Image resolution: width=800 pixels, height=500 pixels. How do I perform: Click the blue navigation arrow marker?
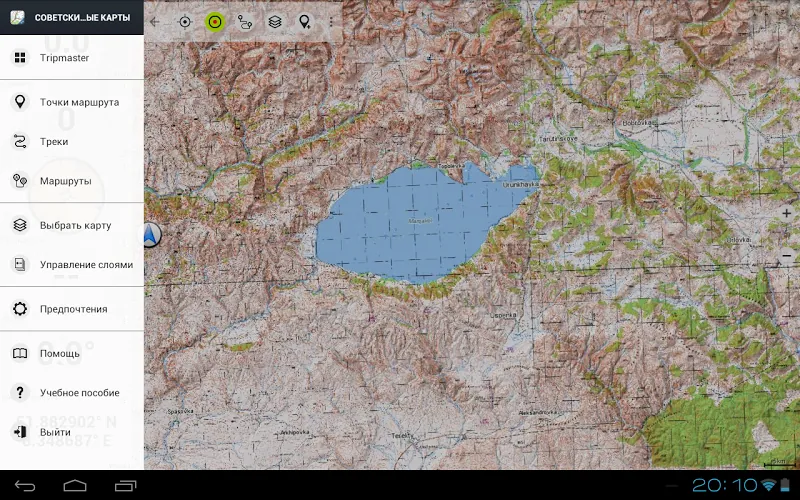pyautogui.click(x=151, y=235)
